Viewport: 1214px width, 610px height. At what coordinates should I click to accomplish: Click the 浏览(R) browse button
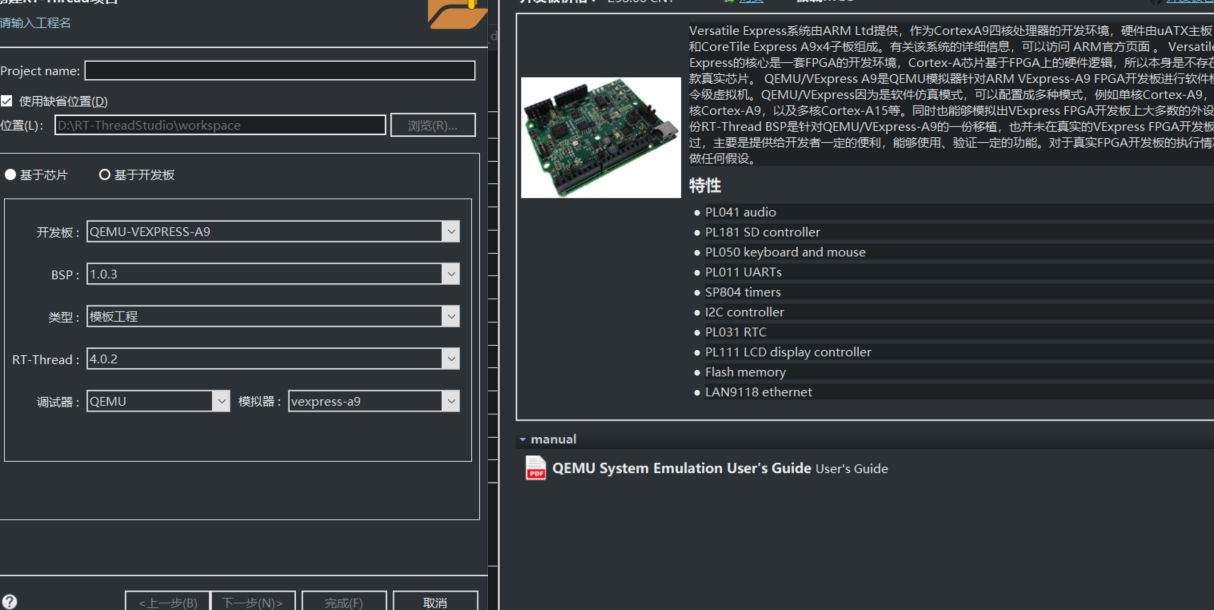point(434,124)
